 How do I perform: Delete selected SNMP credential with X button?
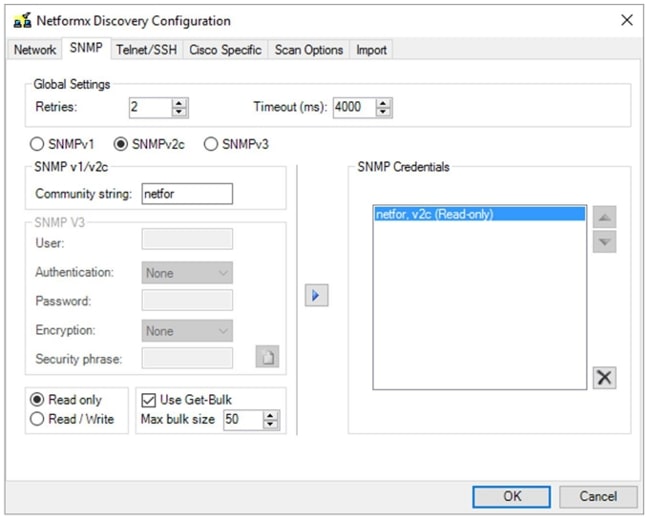[x=604, y=378]
